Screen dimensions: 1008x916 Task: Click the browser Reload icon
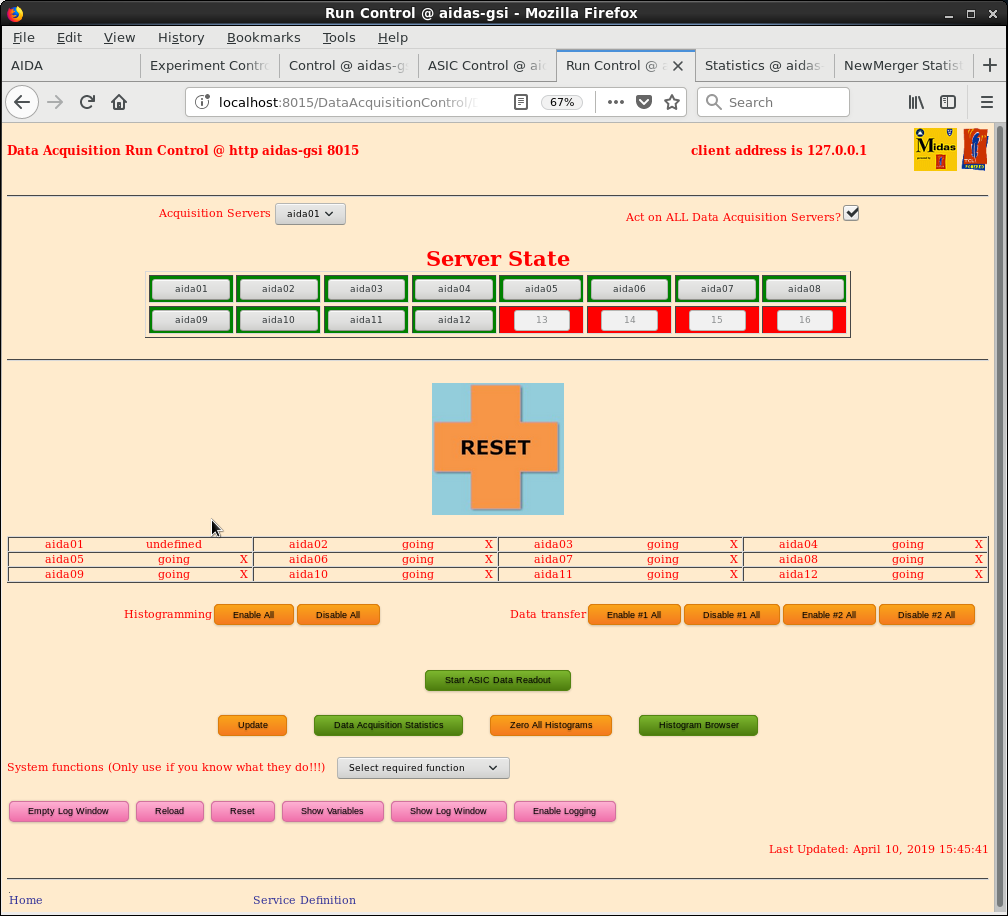[87, 102]
